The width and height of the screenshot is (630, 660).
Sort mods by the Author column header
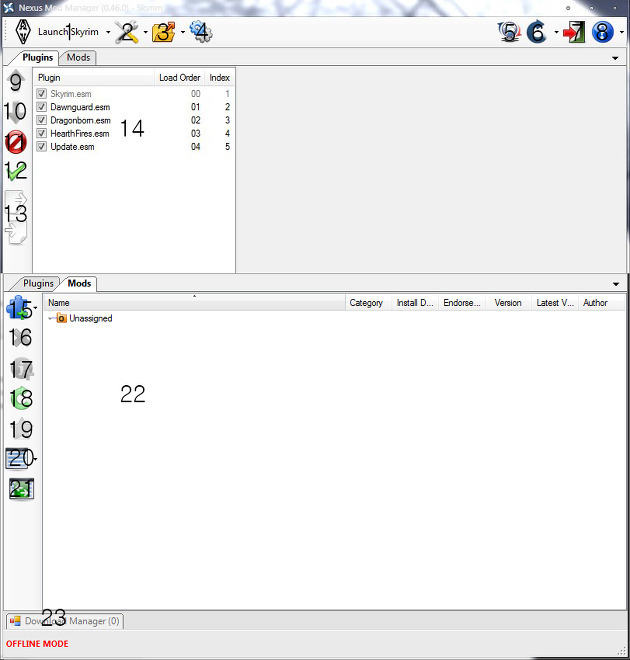[x=602, y=303]
